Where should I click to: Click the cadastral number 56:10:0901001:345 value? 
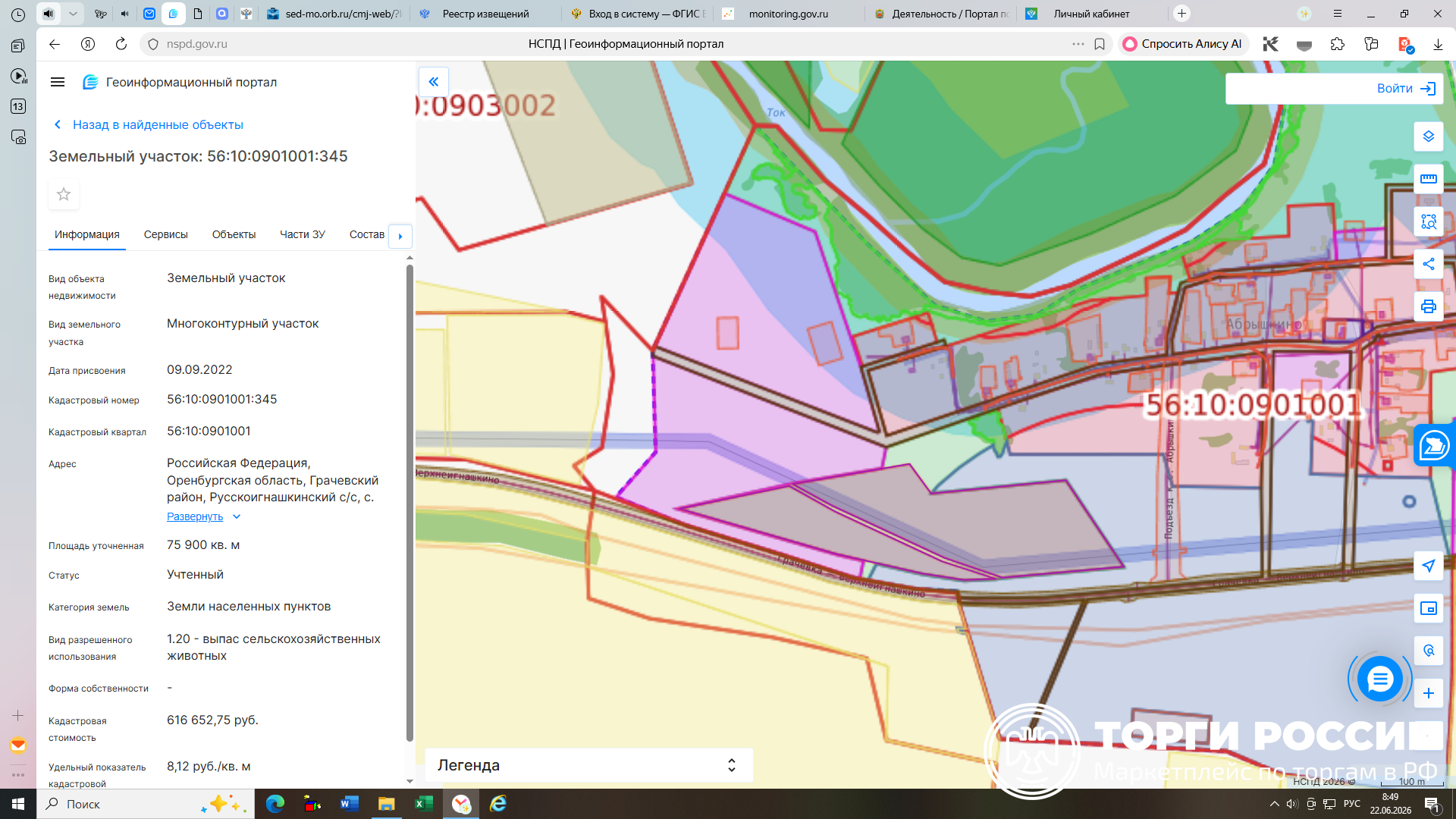(x=222, y=399)
